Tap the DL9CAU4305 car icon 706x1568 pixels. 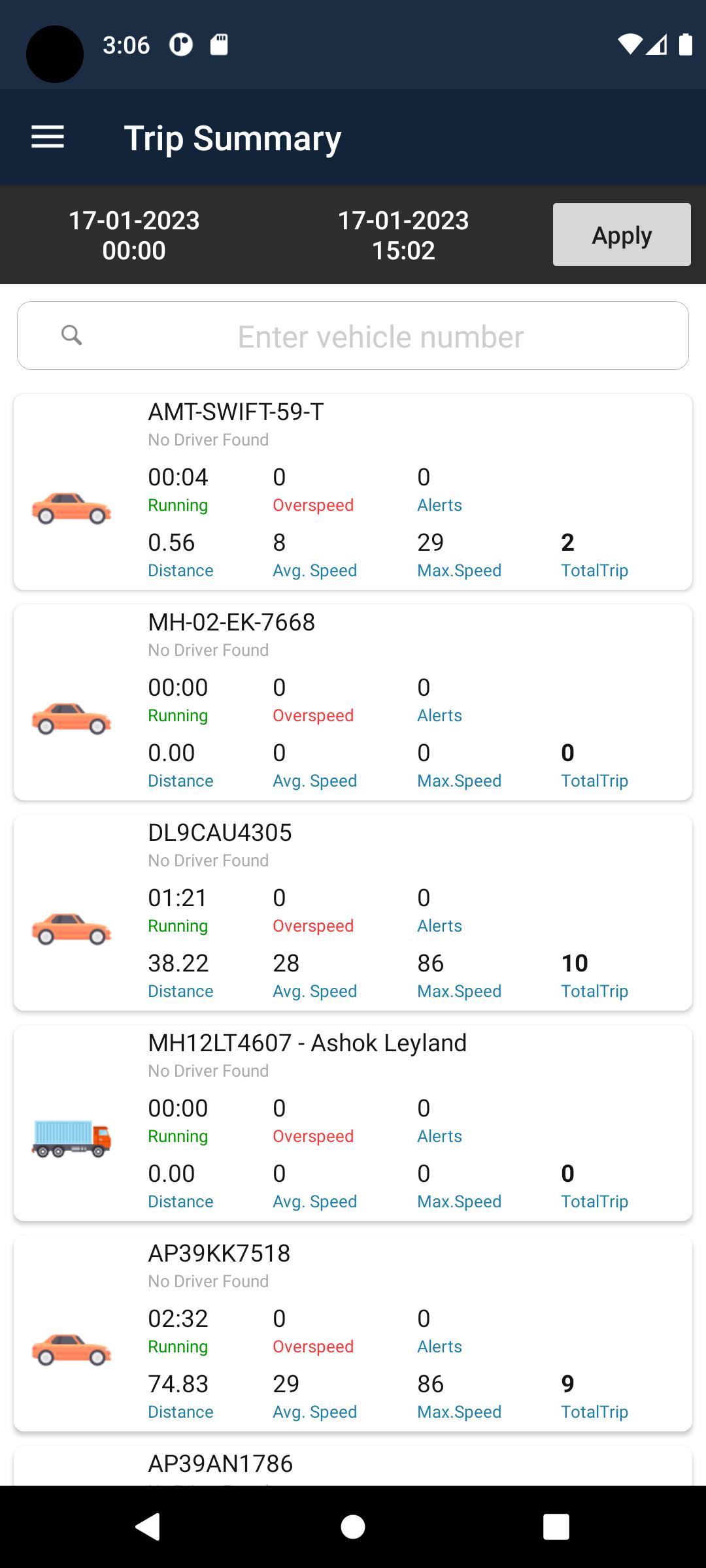click(x=71, y=929)
